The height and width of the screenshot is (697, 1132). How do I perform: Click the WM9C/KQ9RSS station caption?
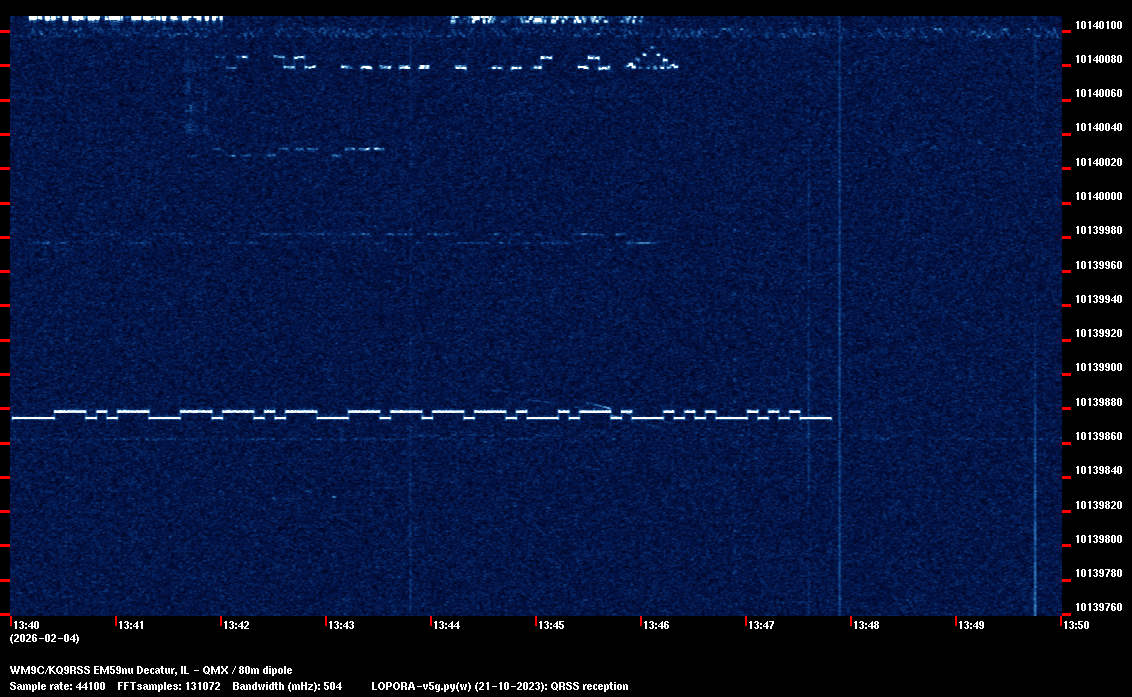151,670
